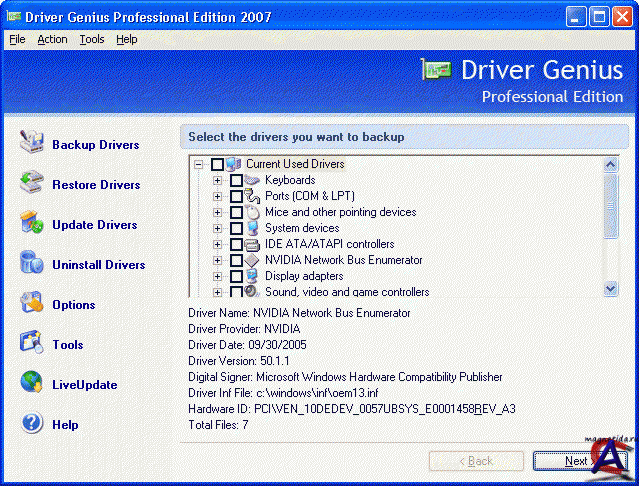Enable the Display adapters checkbox

tap(236, 276)
